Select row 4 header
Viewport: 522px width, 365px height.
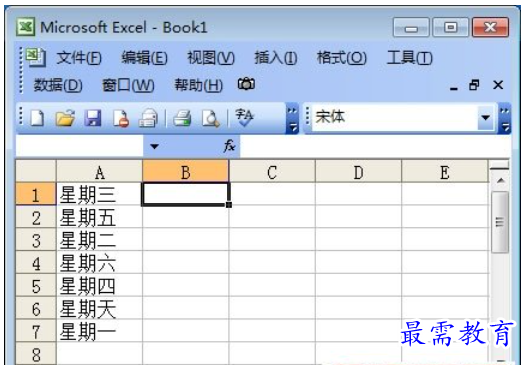(x=36, y=262)
